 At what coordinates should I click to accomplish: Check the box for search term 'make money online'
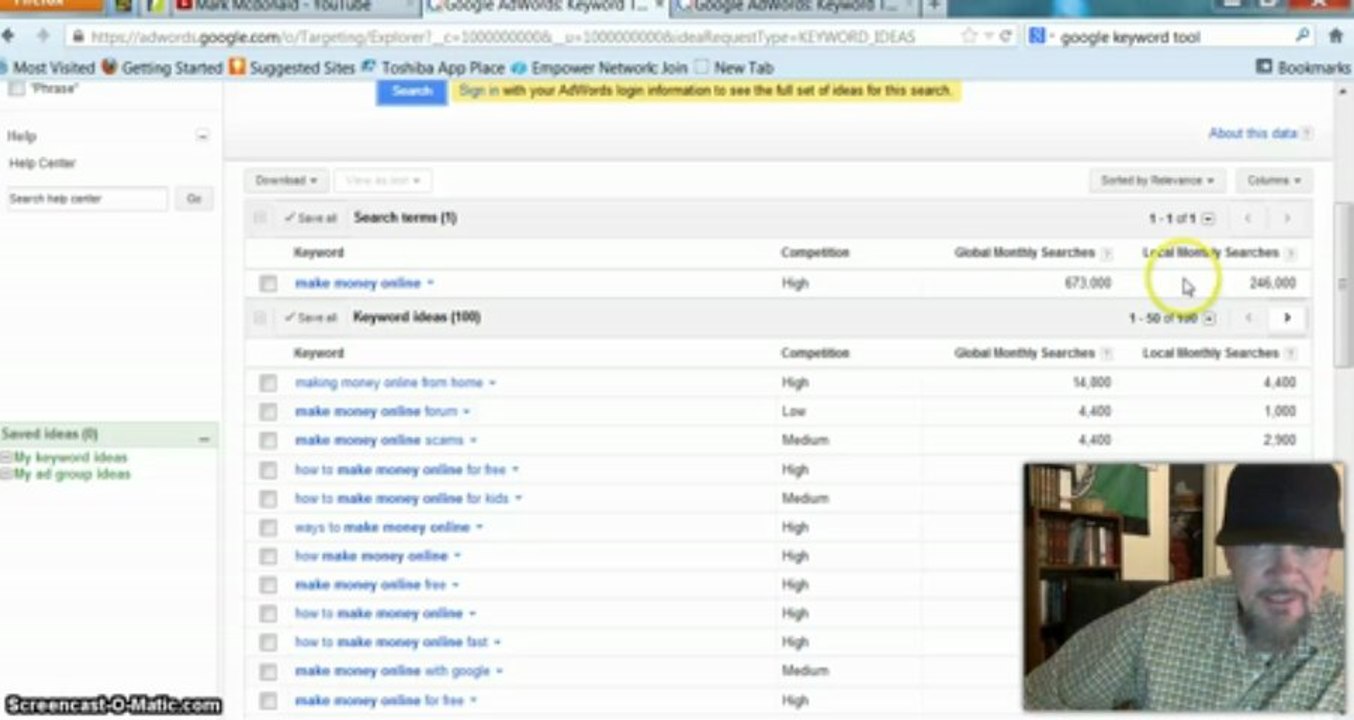click(x=268, y=283)
